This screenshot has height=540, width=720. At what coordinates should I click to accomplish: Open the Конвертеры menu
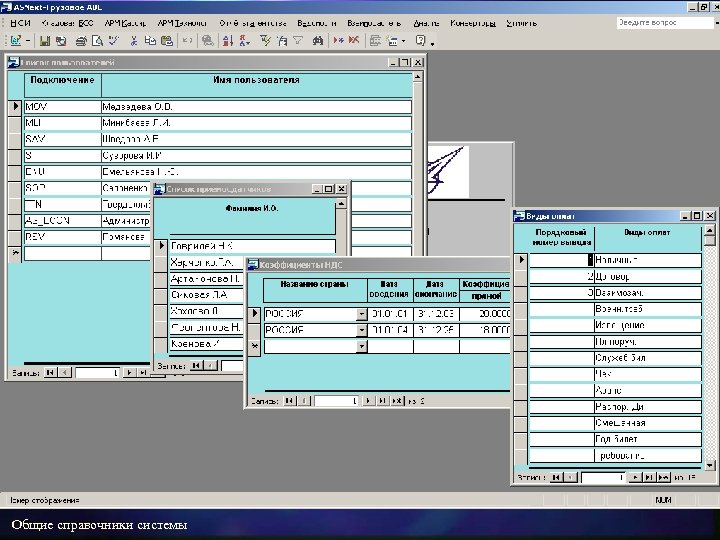472,22
